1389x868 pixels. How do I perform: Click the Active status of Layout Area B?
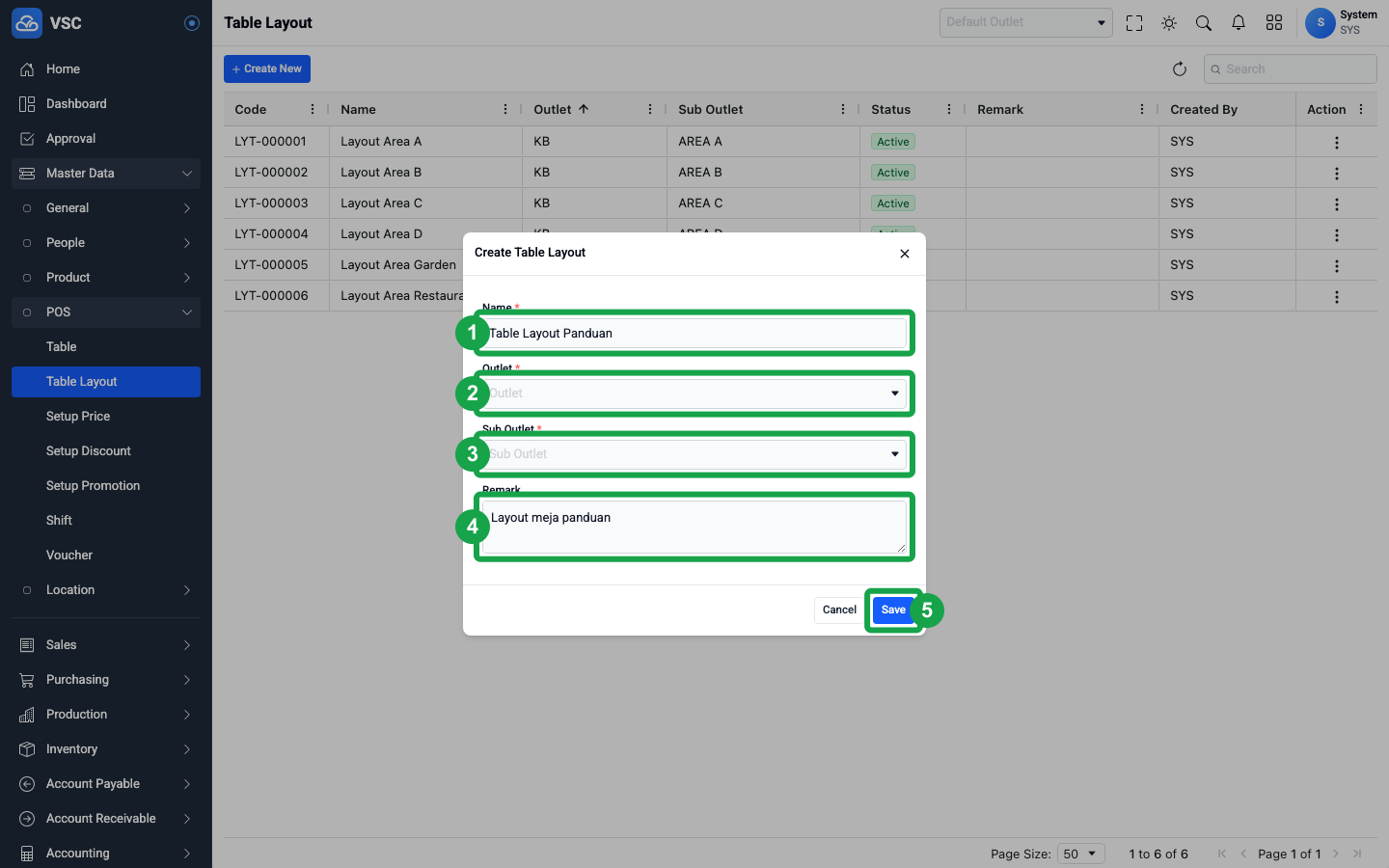click(893, 173)
